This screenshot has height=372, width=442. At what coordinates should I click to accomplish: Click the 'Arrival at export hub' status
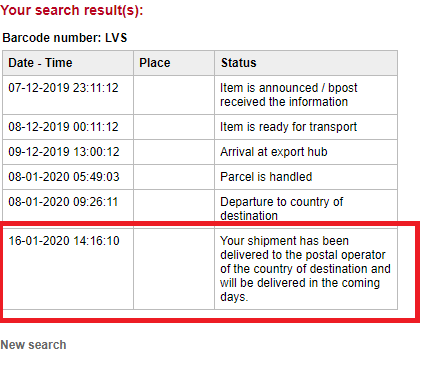(274, 152)
